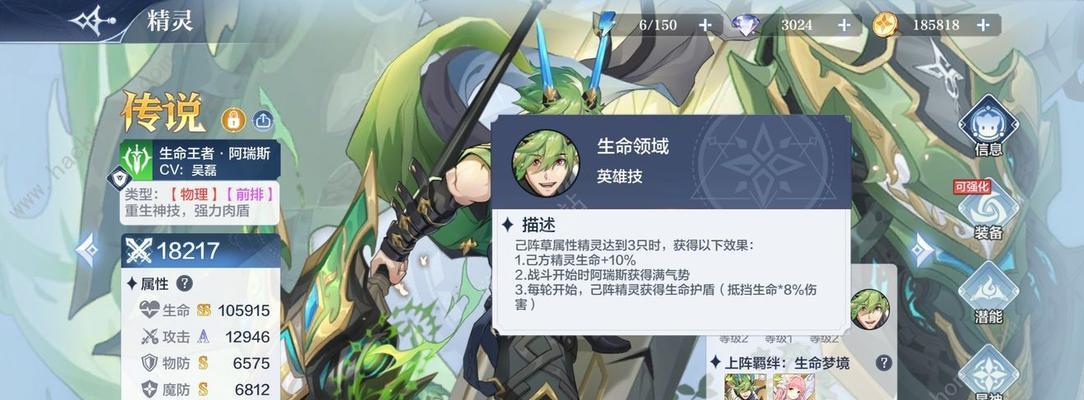The height and width of the screenshot is (400, 1084).
Task: Add gold coins with plus next to 185818
Action: coord(982,26)
